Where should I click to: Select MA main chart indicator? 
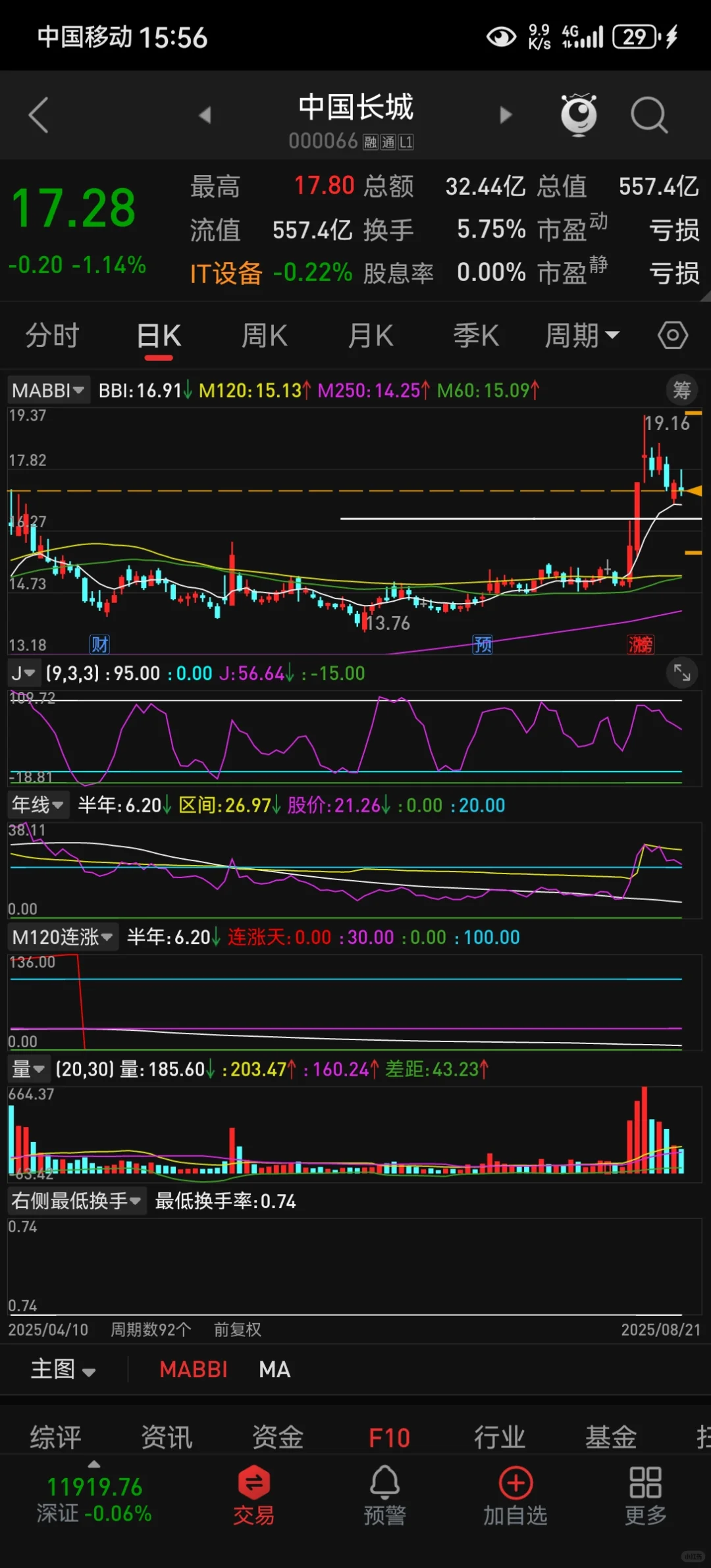coord(275,1369)
